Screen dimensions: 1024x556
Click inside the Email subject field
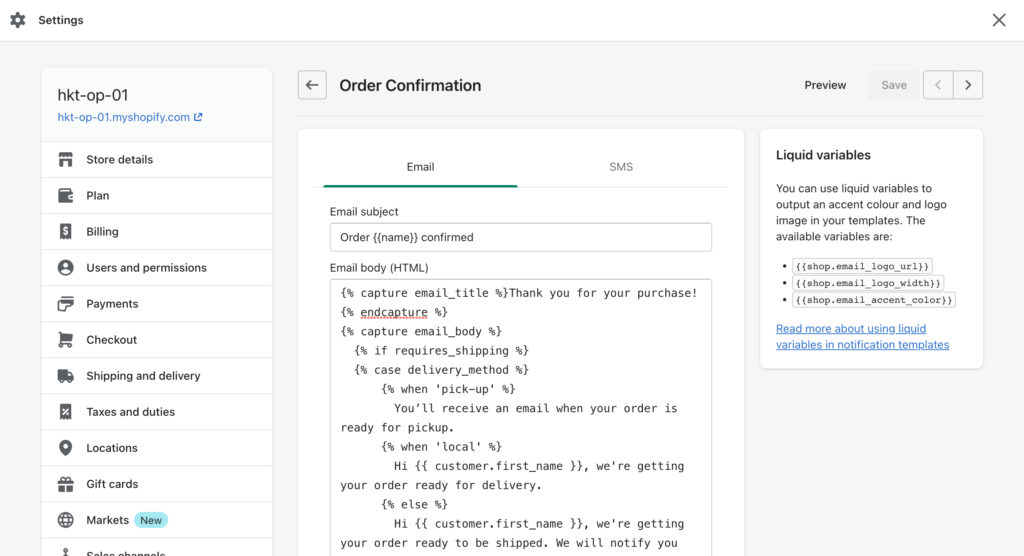[520, 237]
